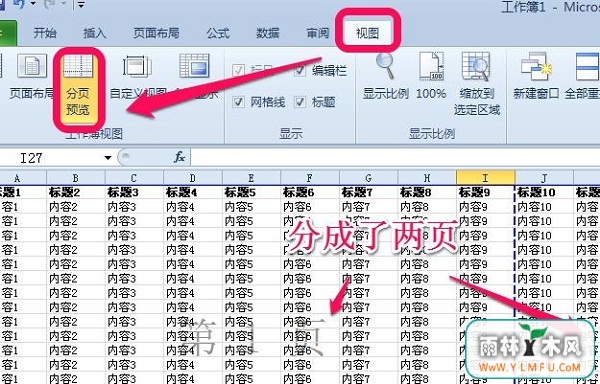
Task: Select highlighted column I header
Action: pyautogui.click(x=486, y=178)
